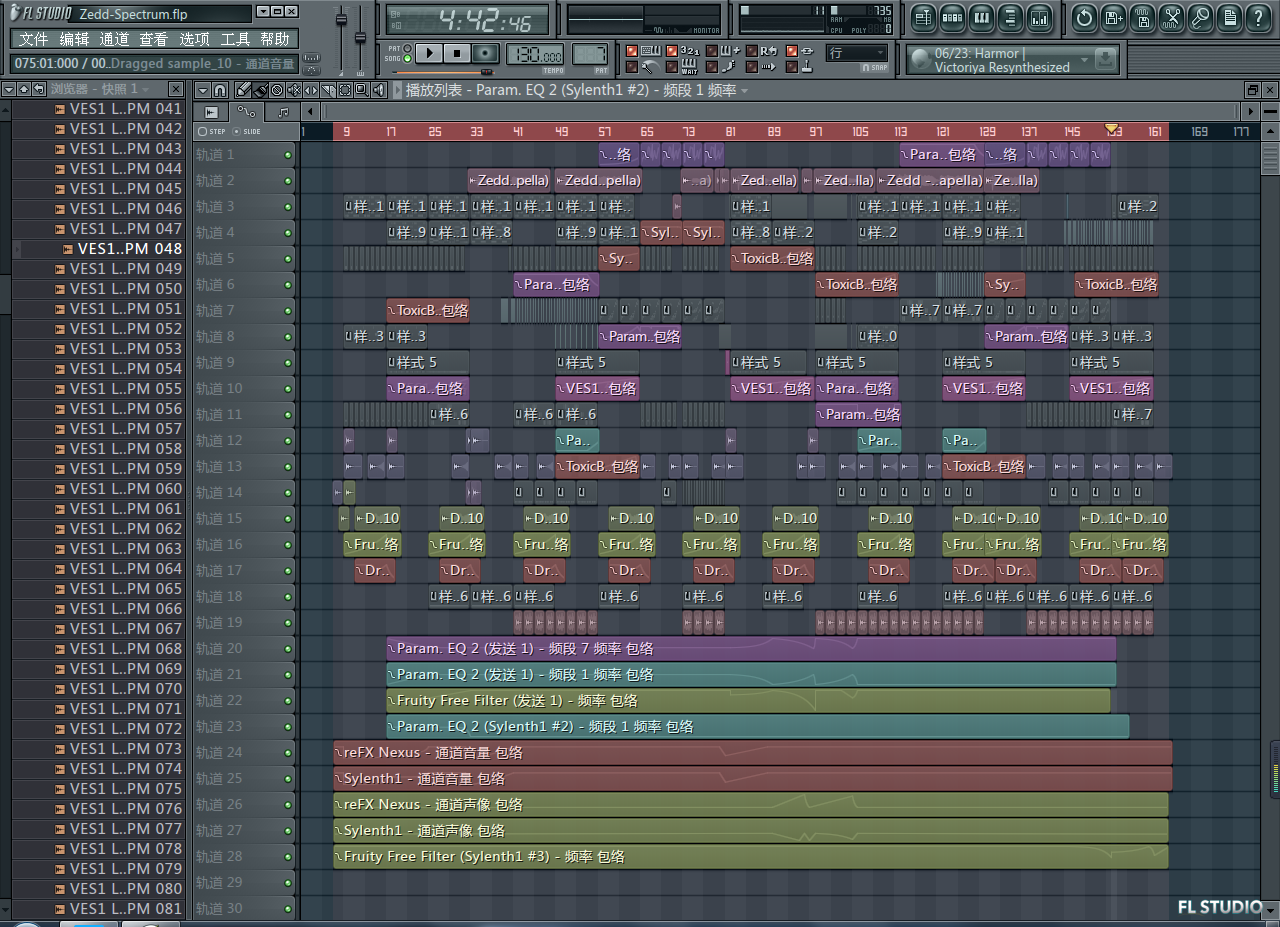Click the Undo circular arrow icon
The width and height of the screenshot is (1280, 927).
point(1084,18)
